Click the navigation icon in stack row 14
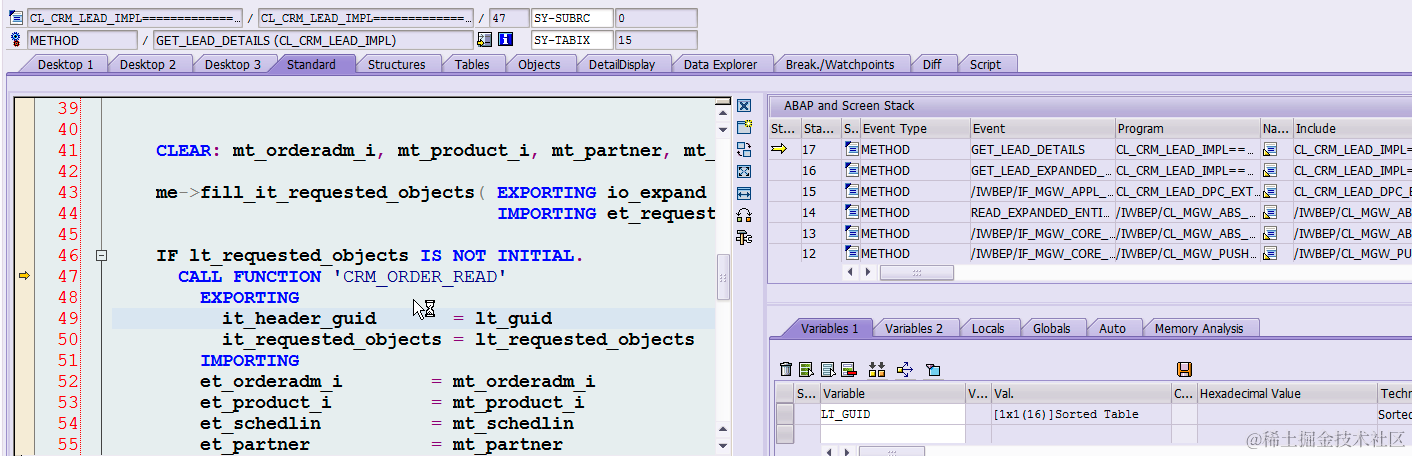Image resolution: width=1412 pixels, height=456 pixels. [1271, 212]
